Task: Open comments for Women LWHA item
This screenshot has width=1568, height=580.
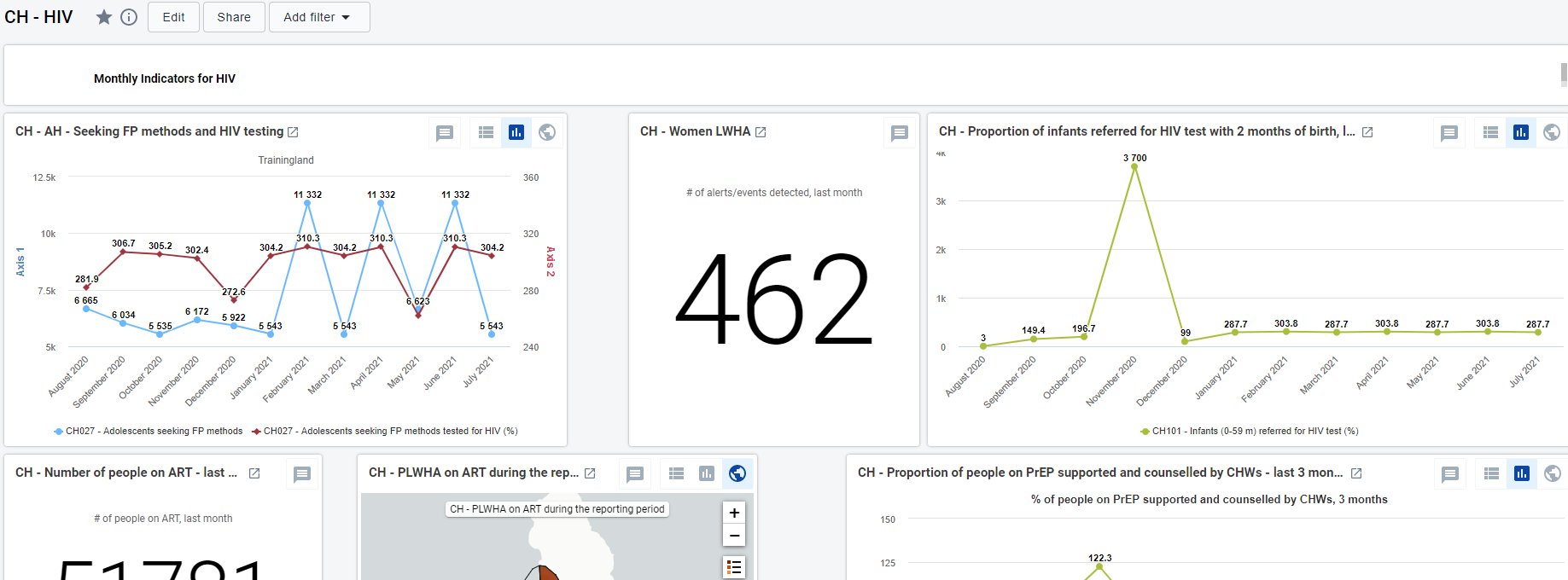Action: [900, 132]
